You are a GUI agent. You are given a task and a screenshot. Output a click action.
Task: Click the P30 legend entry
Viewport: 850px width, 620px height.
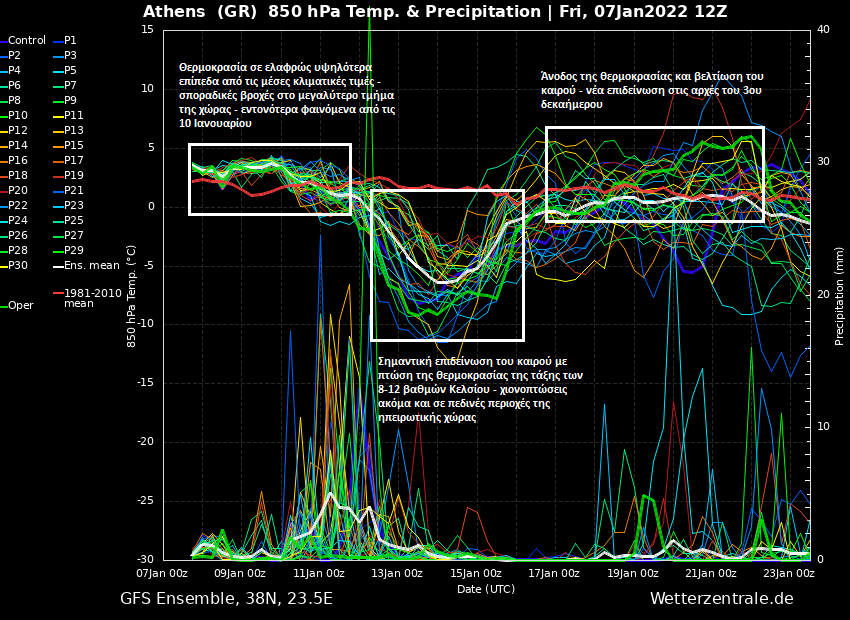click(18, 266)
